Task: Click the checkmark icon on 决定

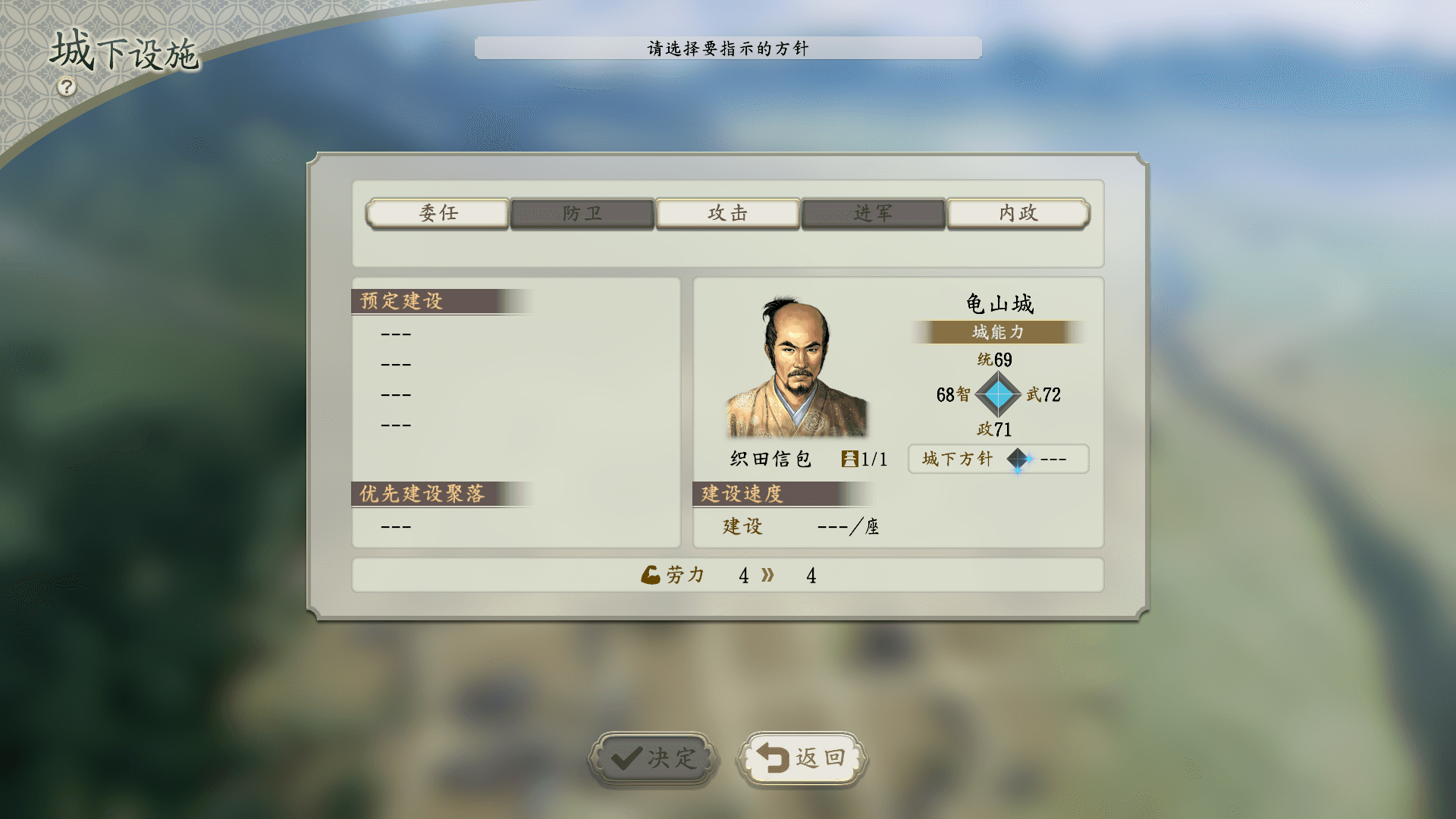Action: 626,758
